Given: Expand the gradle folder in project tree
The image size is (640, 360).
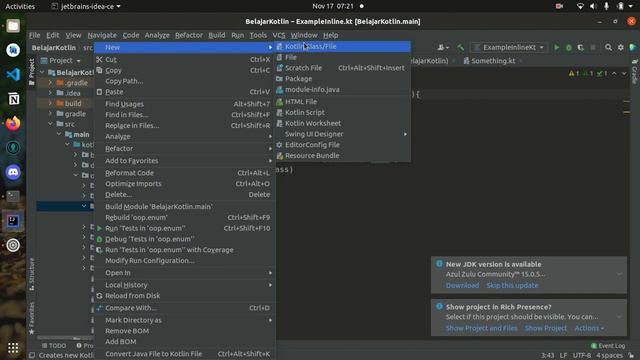Looking at the screenshot, I should click(x=50, y=114).
